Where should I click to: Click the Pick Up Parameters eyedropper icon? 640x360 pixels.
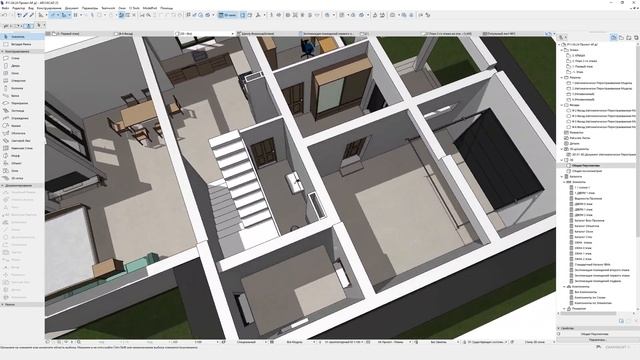[25, 15]
